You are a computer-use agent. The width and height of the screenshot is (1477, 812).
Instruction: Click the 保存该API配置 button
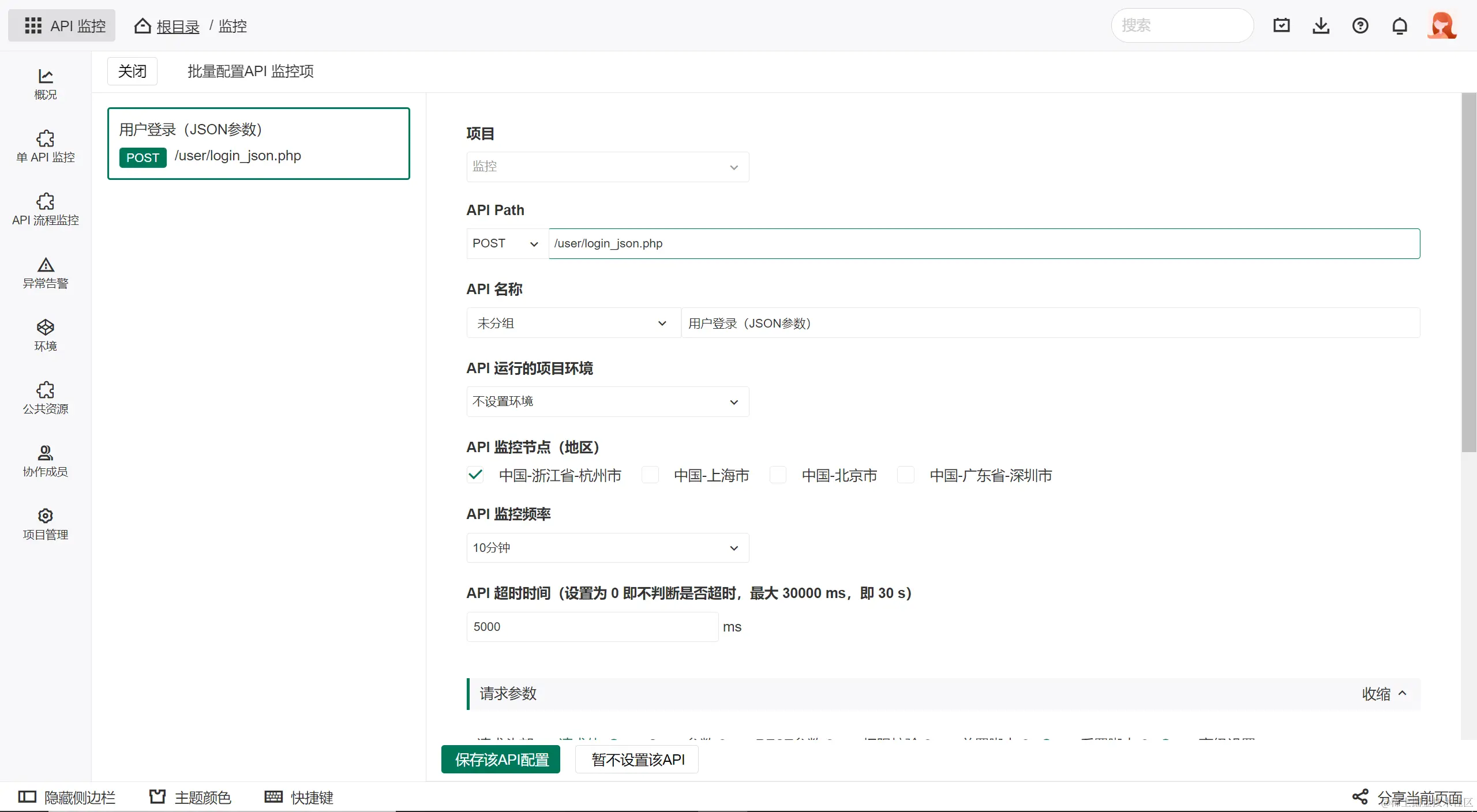[501, 760]
